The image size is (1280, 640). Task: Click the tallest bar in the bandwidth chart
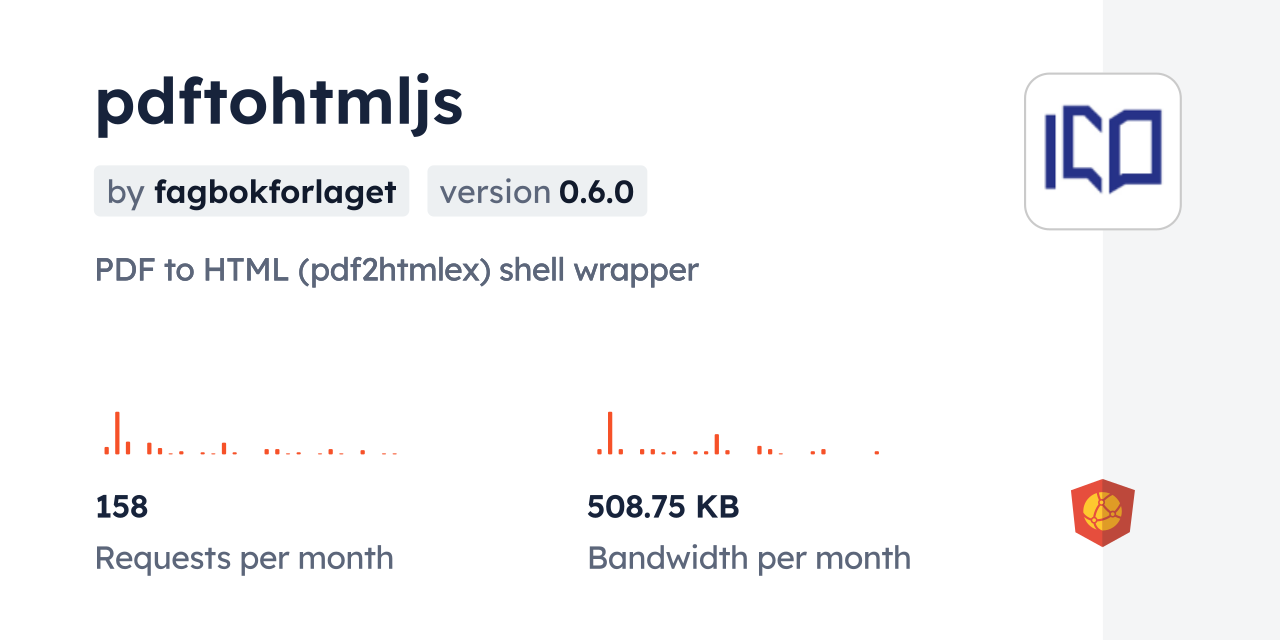pyautogui.click(x=609, y=433)
